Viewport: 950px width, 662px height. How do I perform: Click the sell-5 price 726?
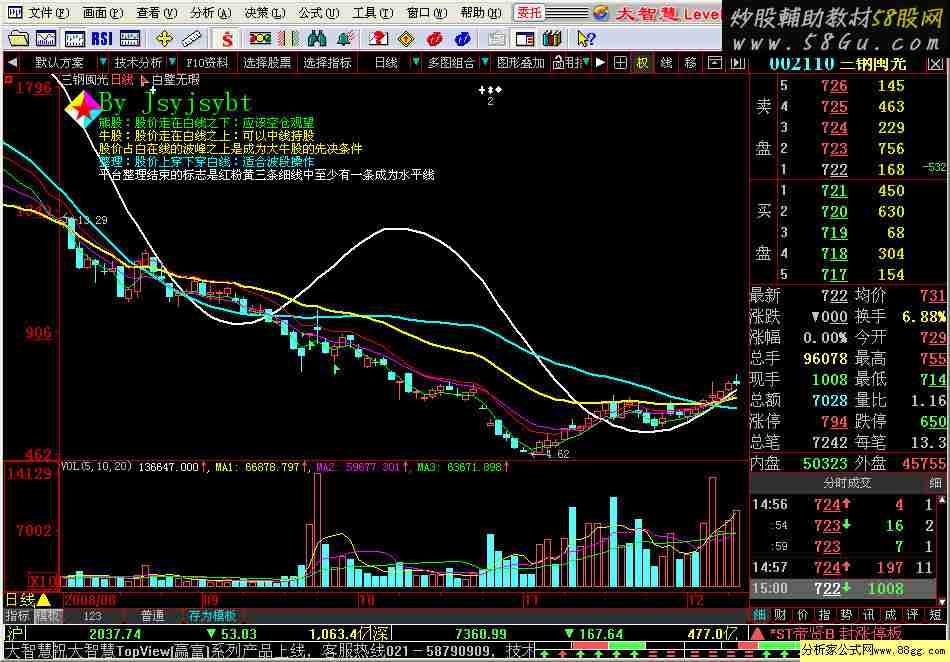click(x=834, y=86)
